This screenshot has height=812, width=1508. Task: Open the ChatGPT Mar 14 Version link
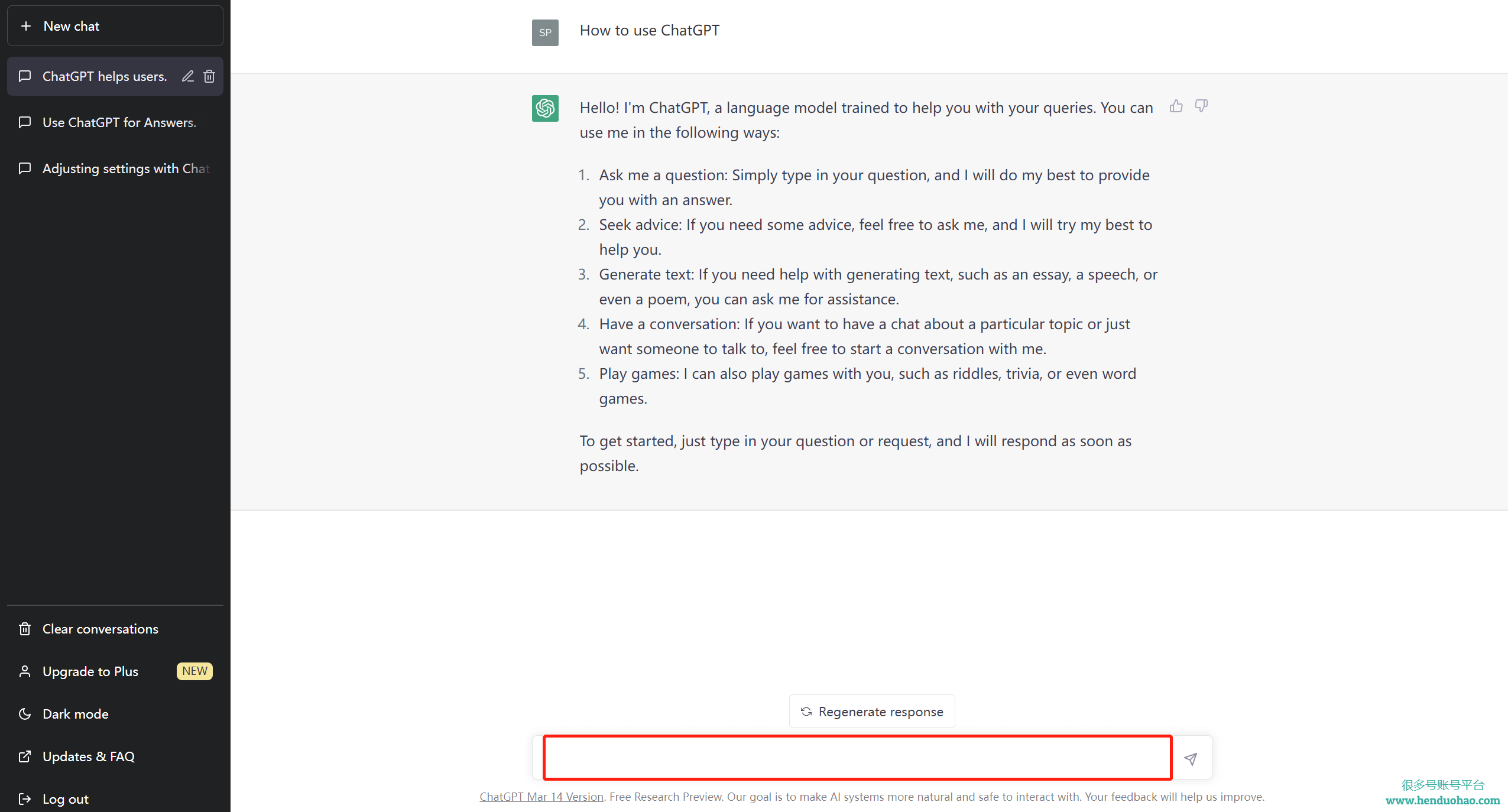[x=541, y=797]
